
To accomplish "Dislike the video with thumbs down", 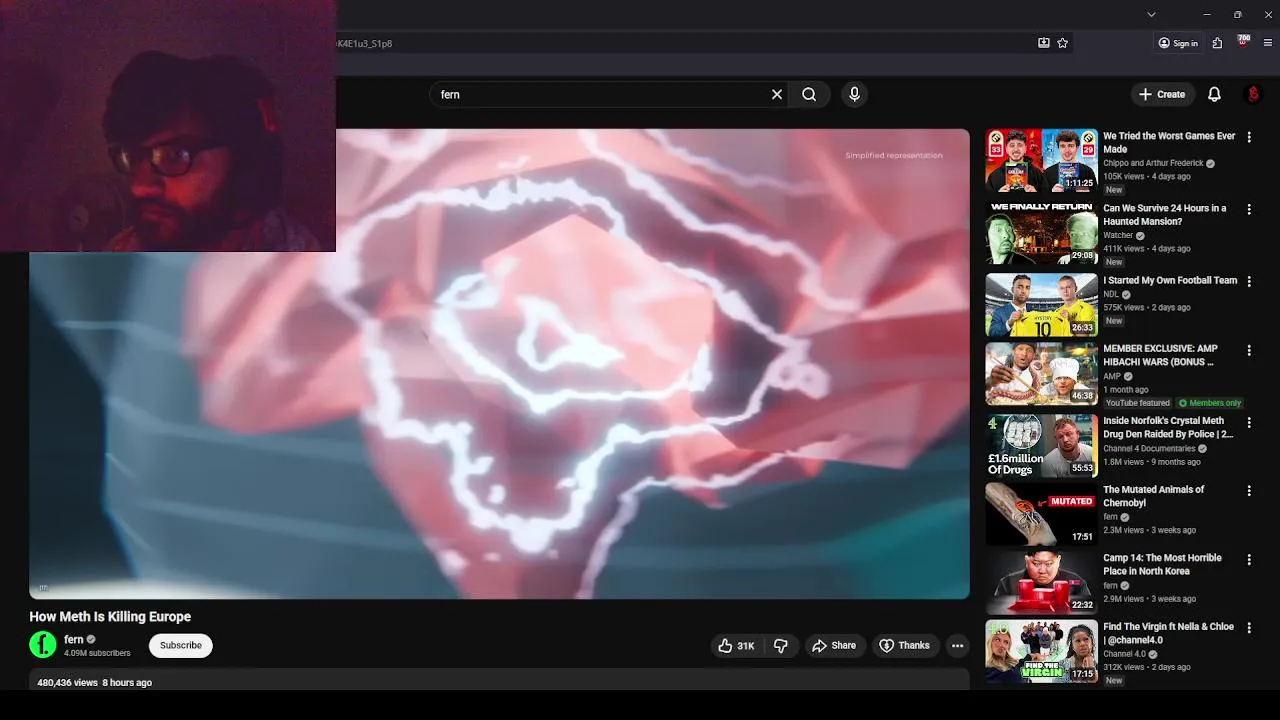I will point(781,646).
